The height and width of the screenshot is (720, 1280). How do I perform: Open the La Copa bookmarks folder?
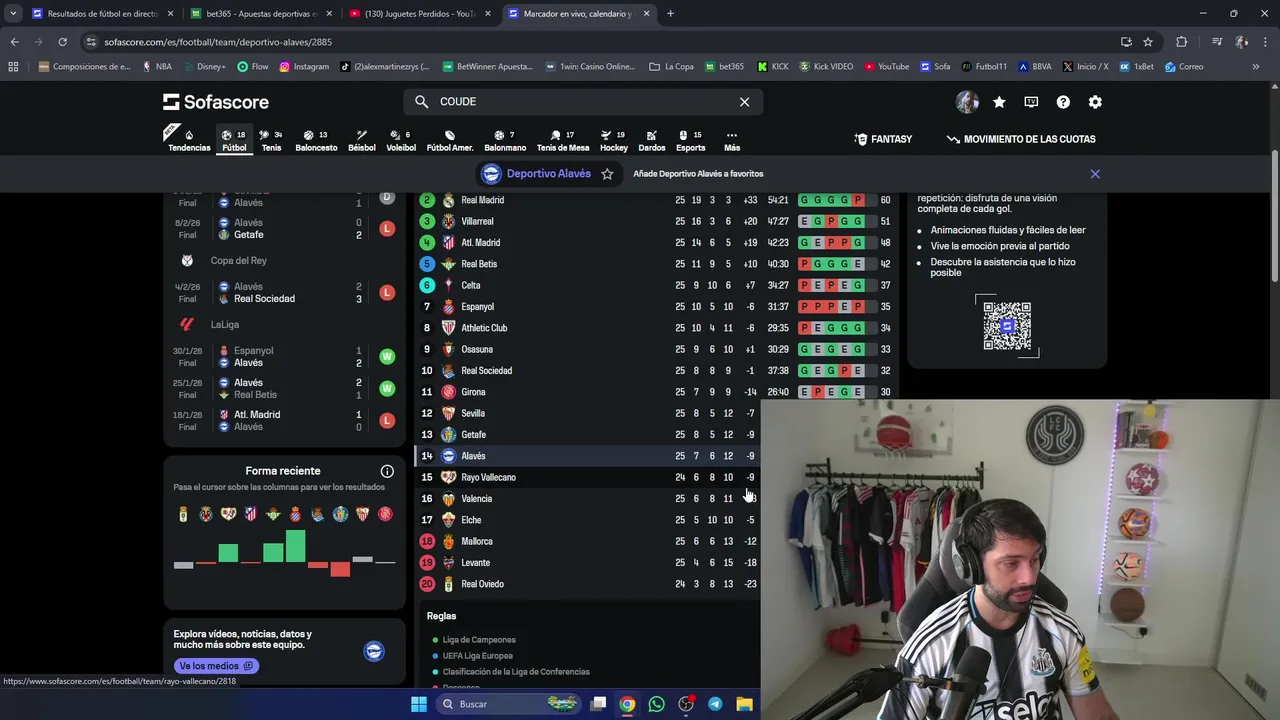671,67
